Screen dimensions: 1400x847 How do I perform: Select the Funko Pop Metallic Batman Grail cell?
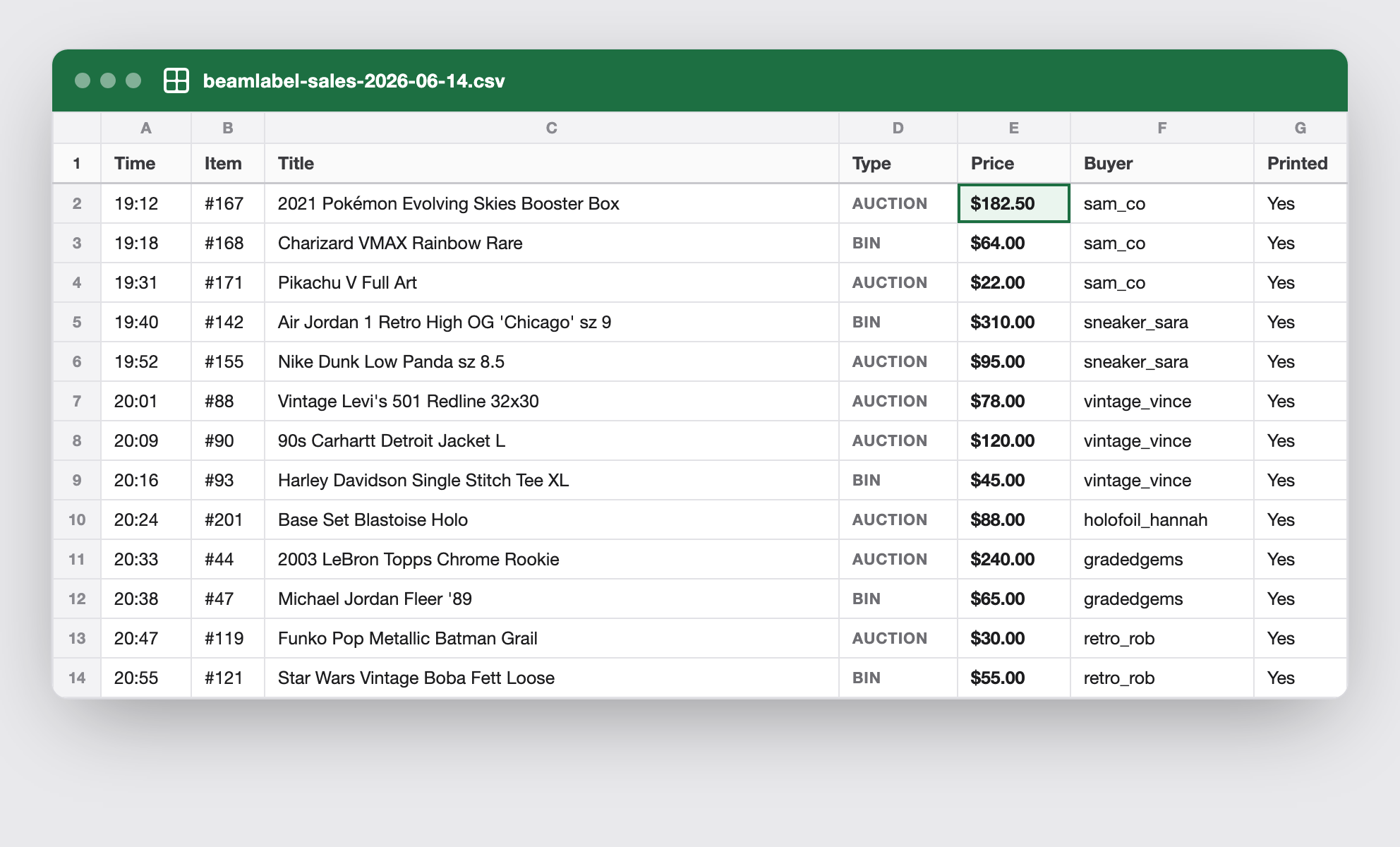pyautogui.click(x=552, y=638)
